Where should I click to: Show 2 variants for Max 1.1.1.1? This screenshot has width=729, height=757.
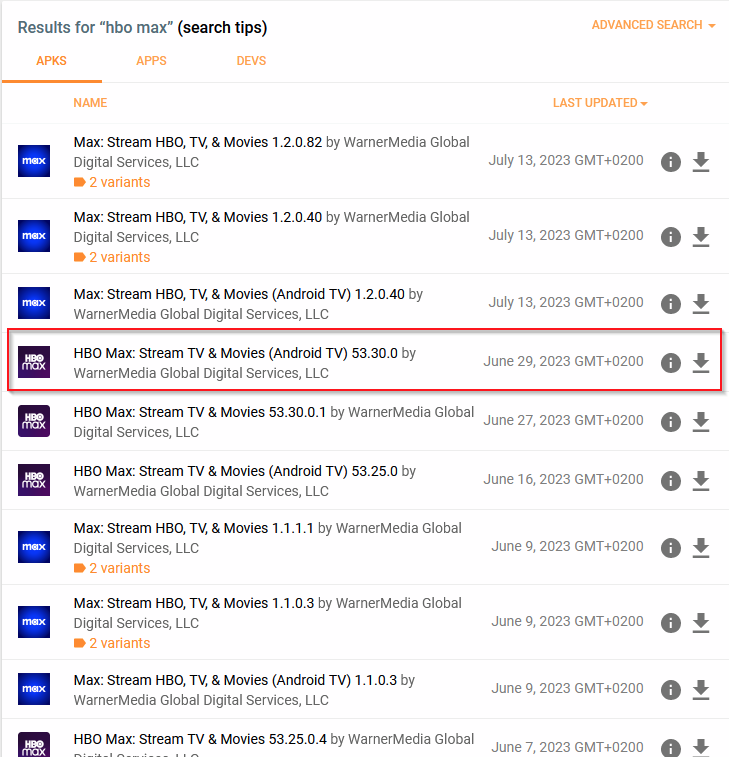112,568
